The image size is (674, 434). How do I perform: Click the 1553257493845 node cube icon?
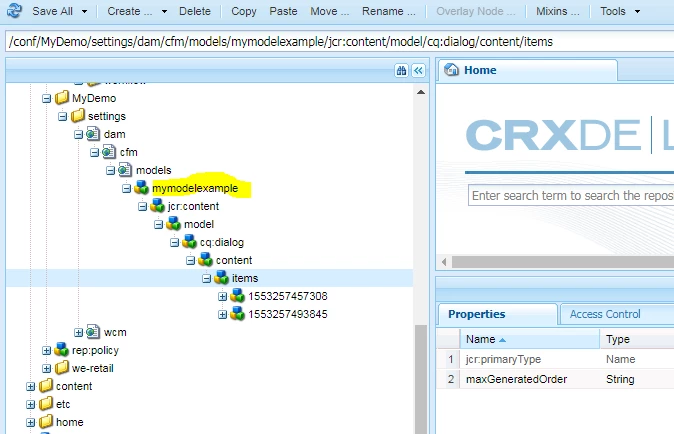[x=238, y=314]
